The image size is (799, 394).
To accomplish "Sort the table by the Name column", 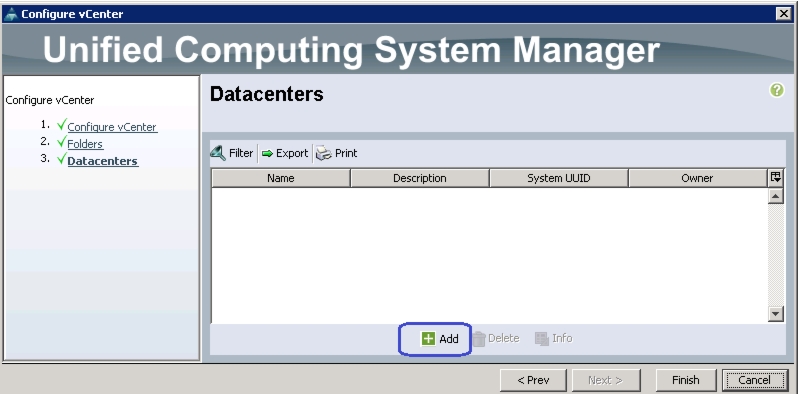I will [x=281, y=178].
